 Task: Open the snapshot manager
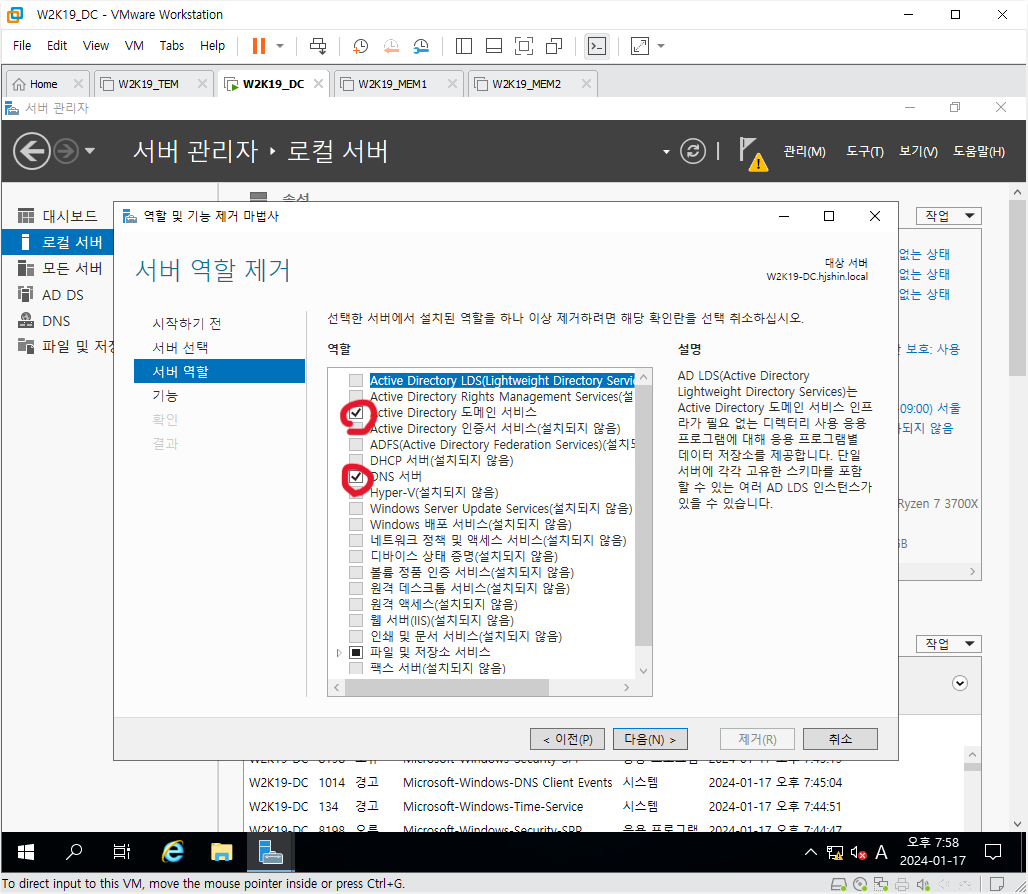click(421, 46)
